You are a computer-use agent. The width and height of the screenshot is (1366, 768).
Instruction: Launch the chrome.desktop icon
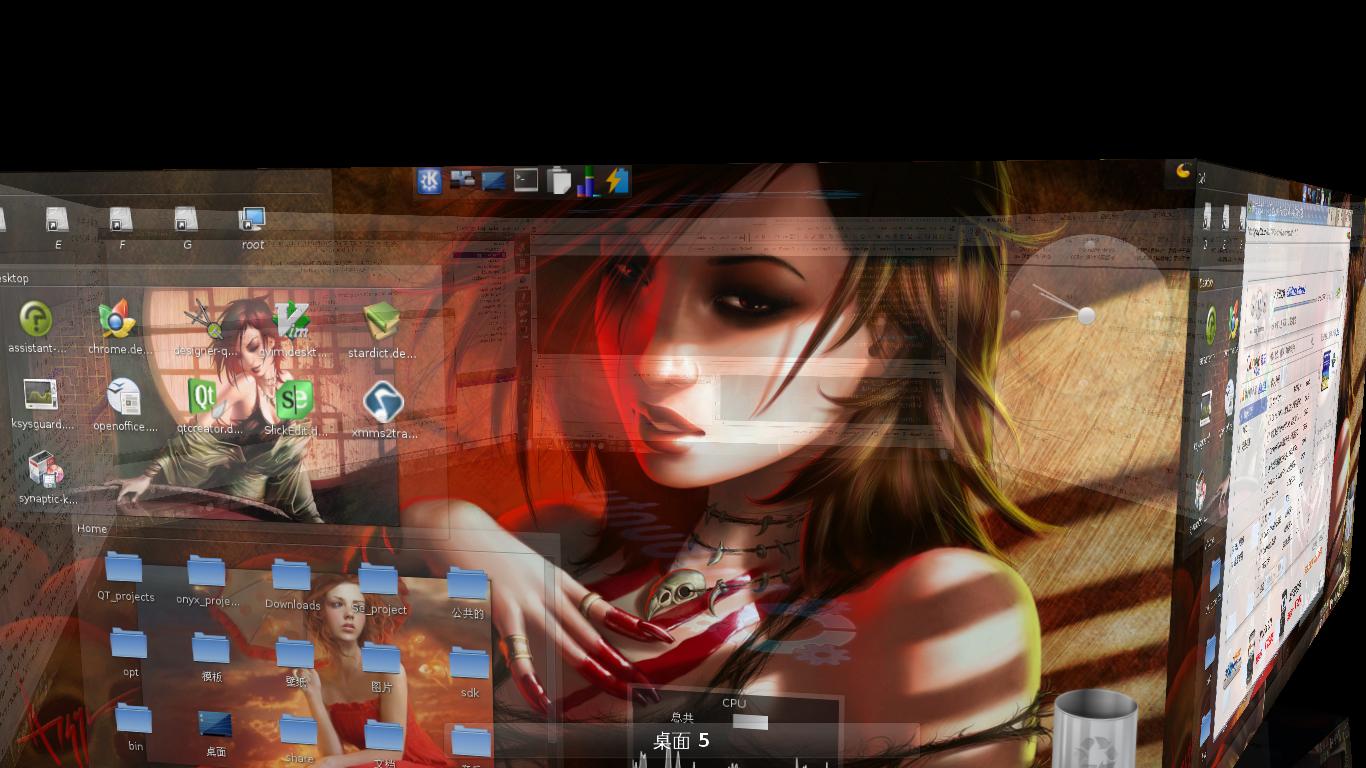coord(117,319)
